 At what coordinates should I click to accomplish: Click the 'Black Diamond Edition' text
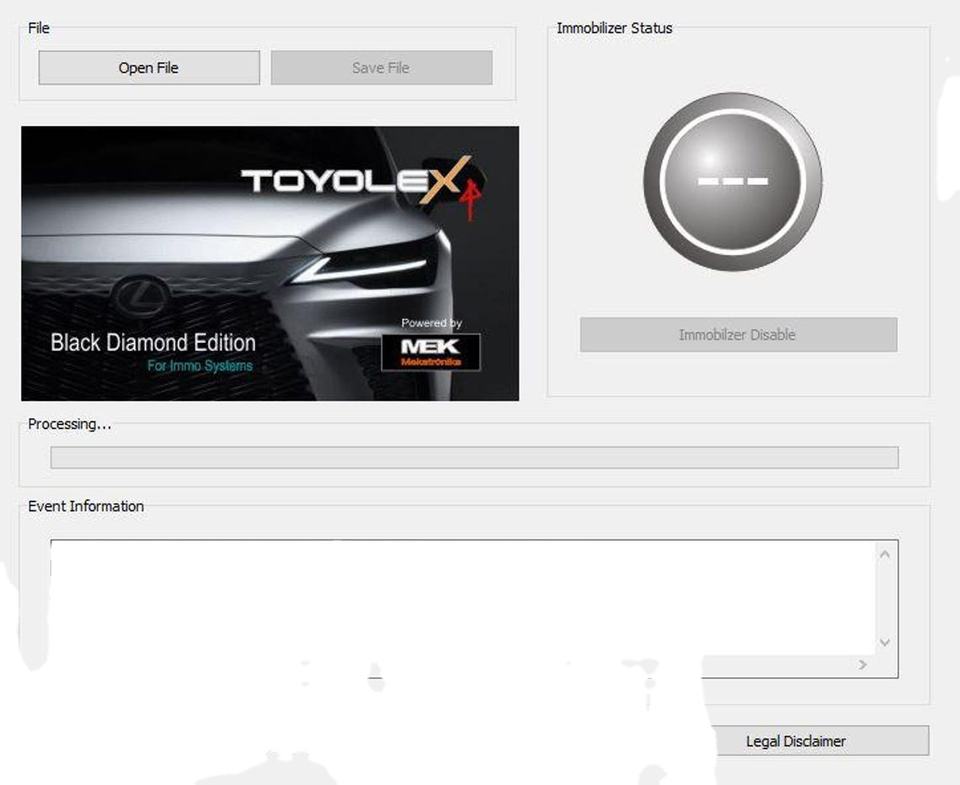[x=153, y=342]
